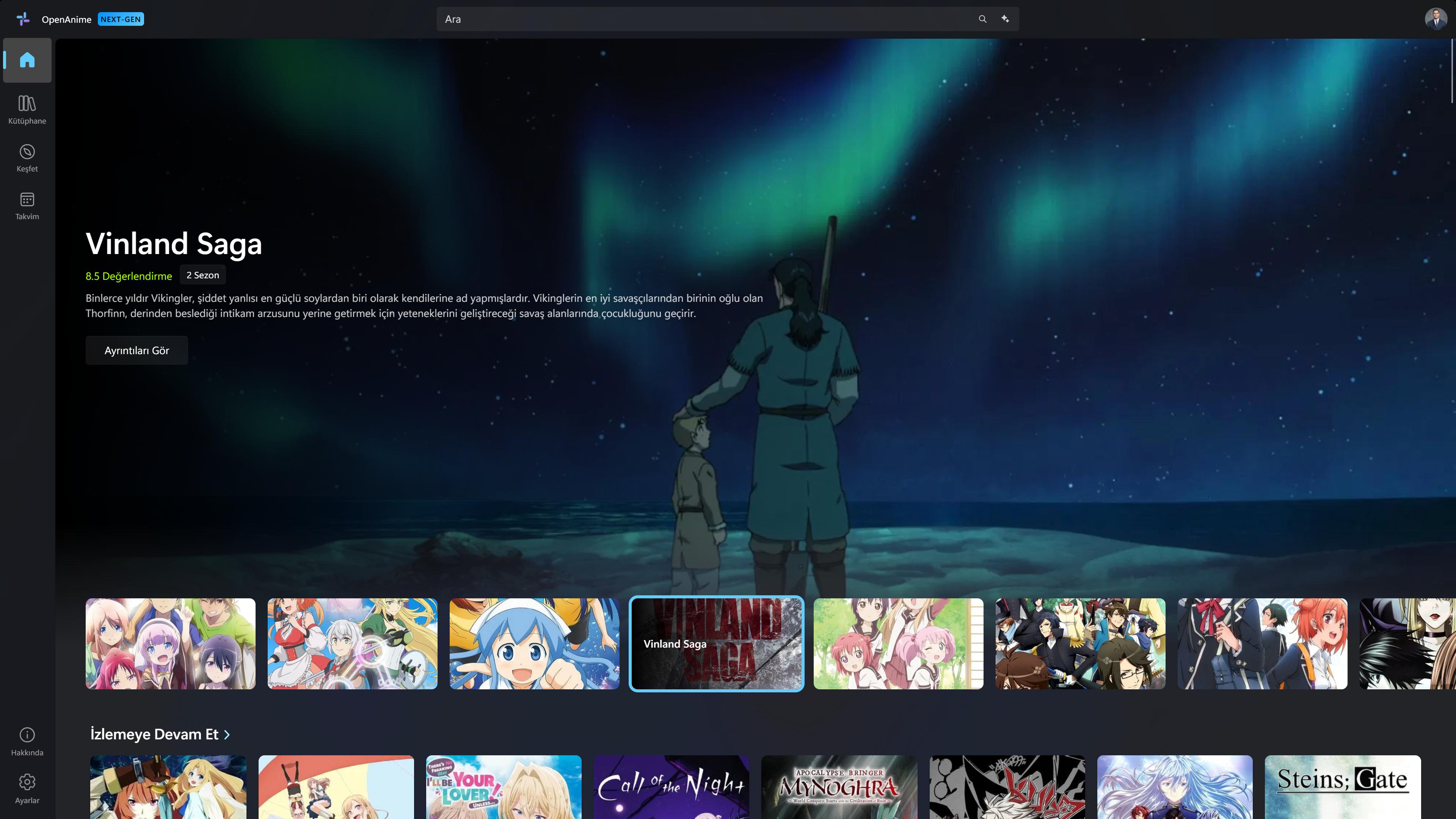Select the carousel thumbnail with red maid dress girl
The width and height of the screenshot is (1456, 819).
tap(352, 644)
